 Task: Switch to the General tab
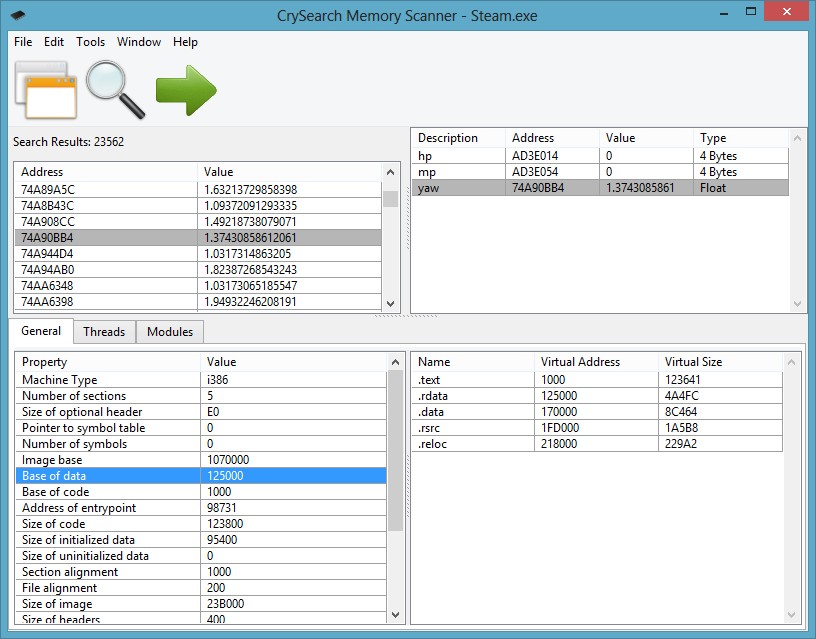(41, 331)
